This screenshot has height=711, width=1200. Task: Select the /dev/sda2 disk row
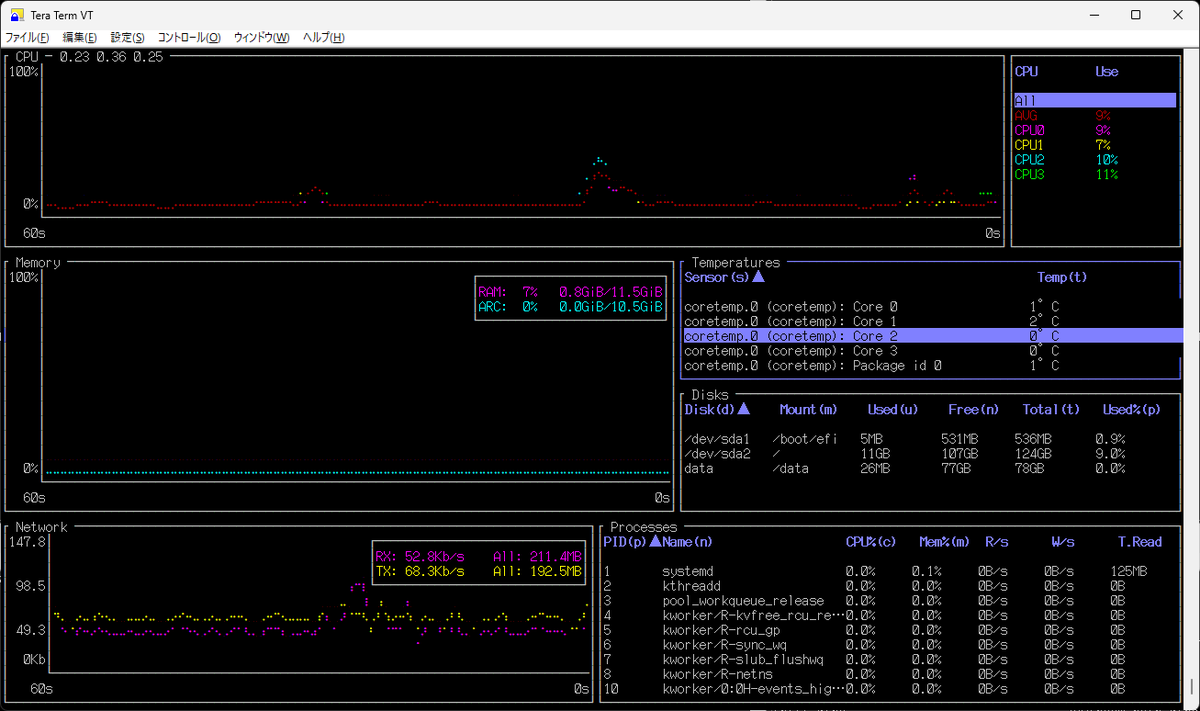[x=932, y=454]
